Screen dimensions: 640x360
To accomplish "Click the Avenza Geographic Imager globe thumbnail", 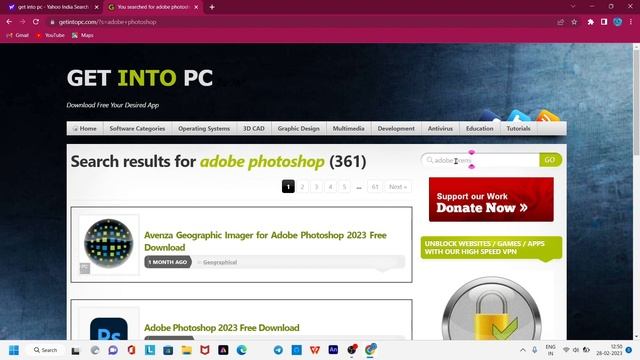I will (109, 244).
